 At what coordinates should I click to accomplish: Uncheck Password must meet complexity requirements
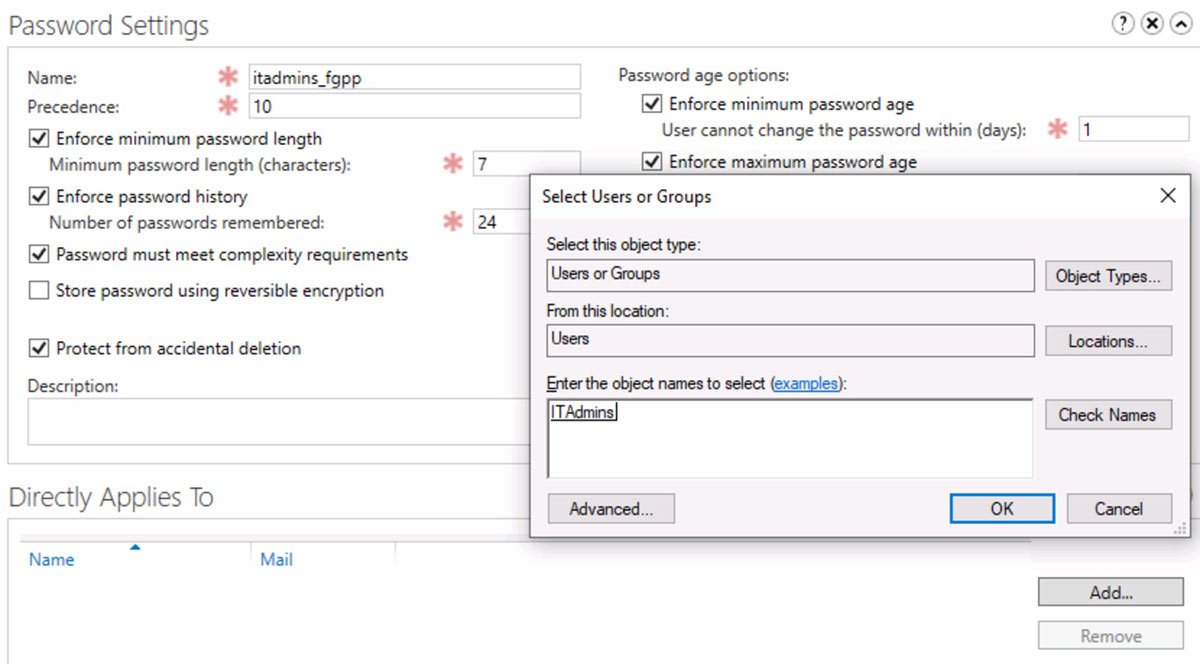click(x=39, y=255)
